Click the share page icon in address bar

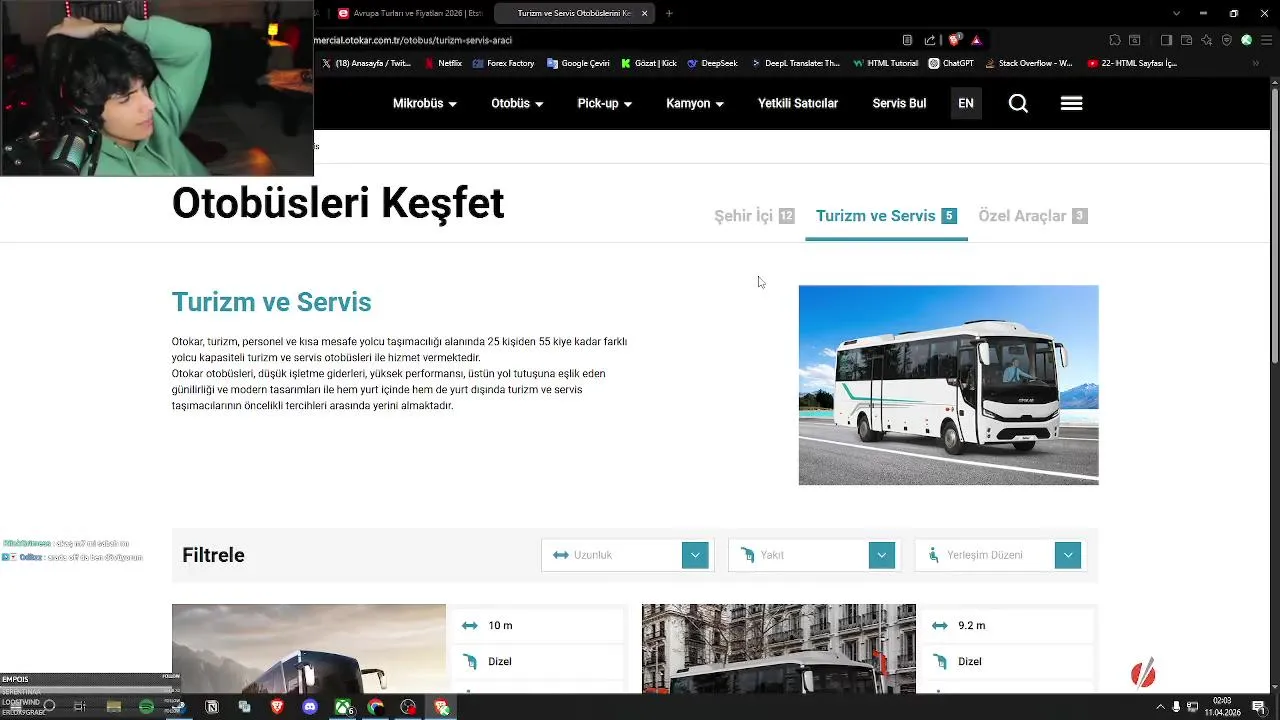[930, 40]
